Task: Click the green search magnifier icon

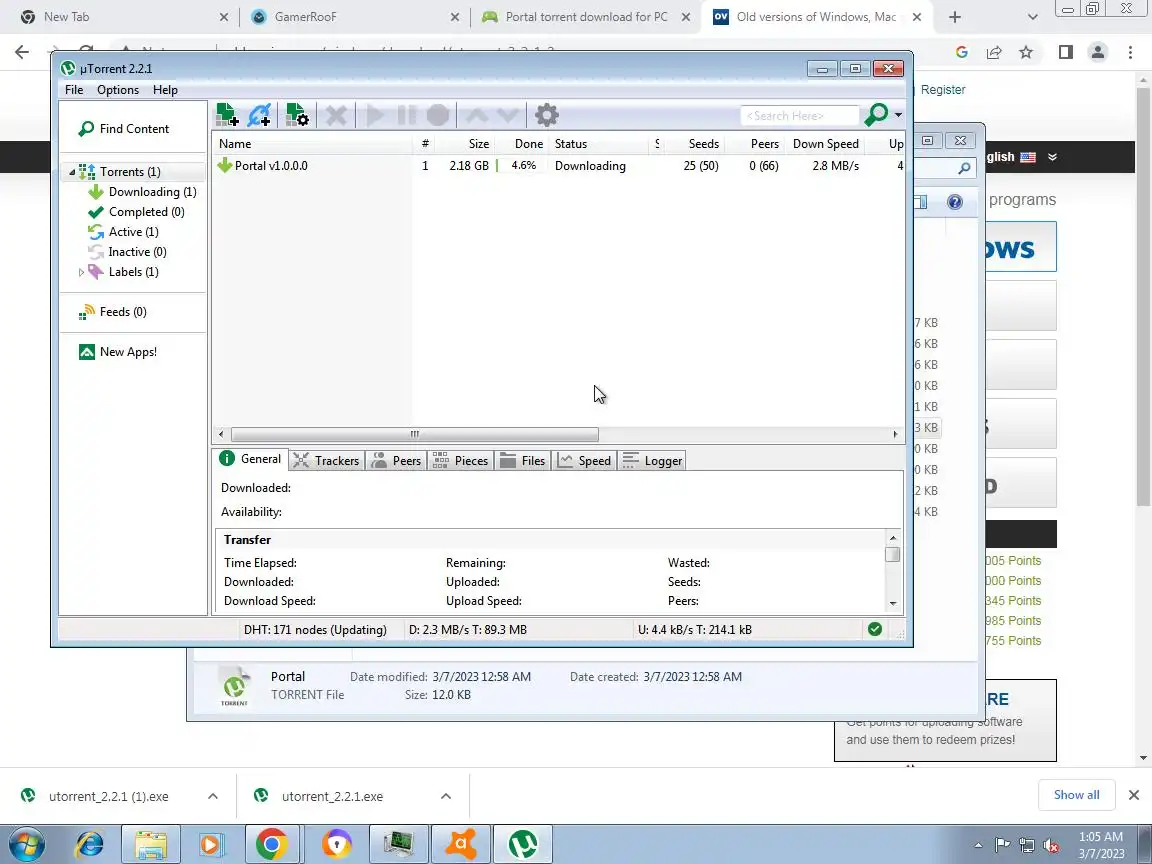Action: [x=876, y=115]
